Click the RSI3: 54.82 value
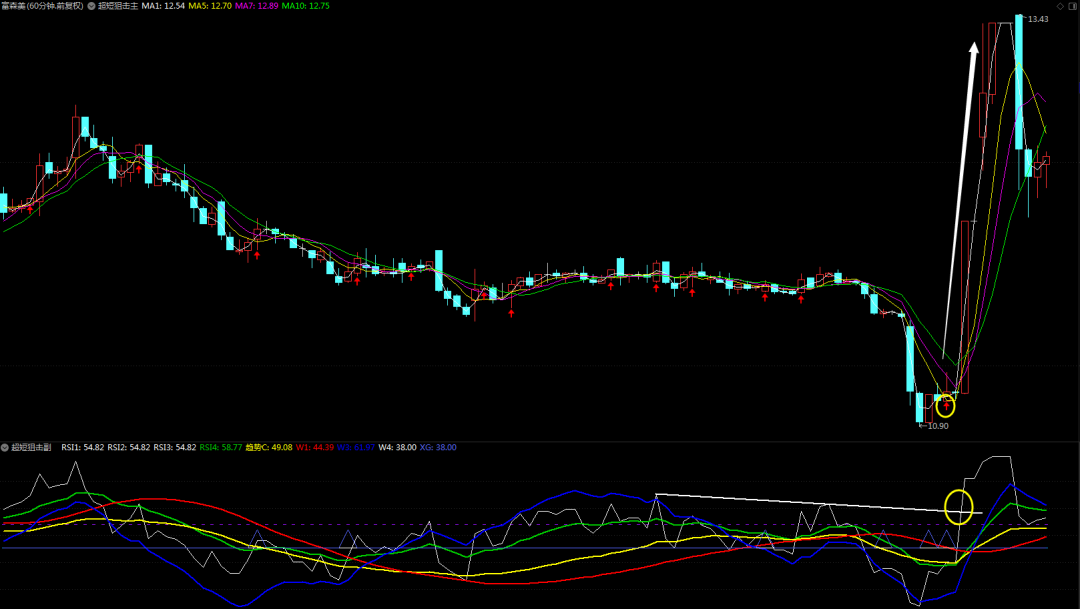 pos(175,448)
